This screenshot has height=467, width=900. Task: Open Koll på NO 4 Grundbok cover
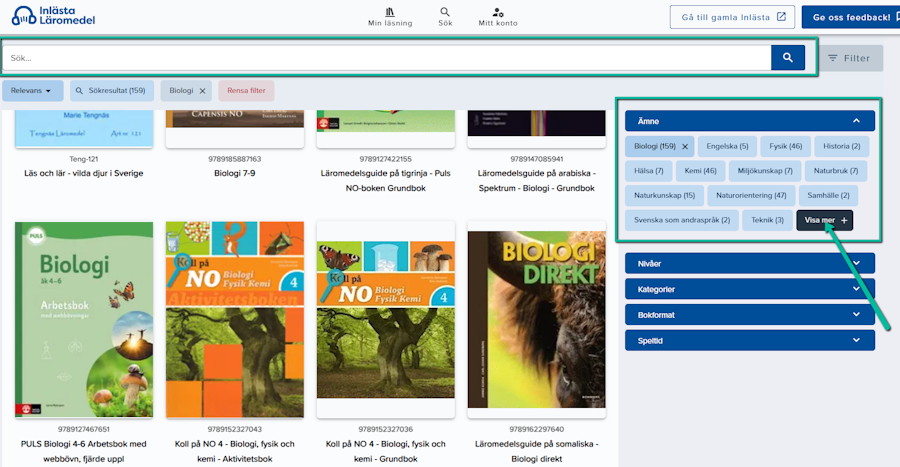pyautogui.click(x=386, y=320)
